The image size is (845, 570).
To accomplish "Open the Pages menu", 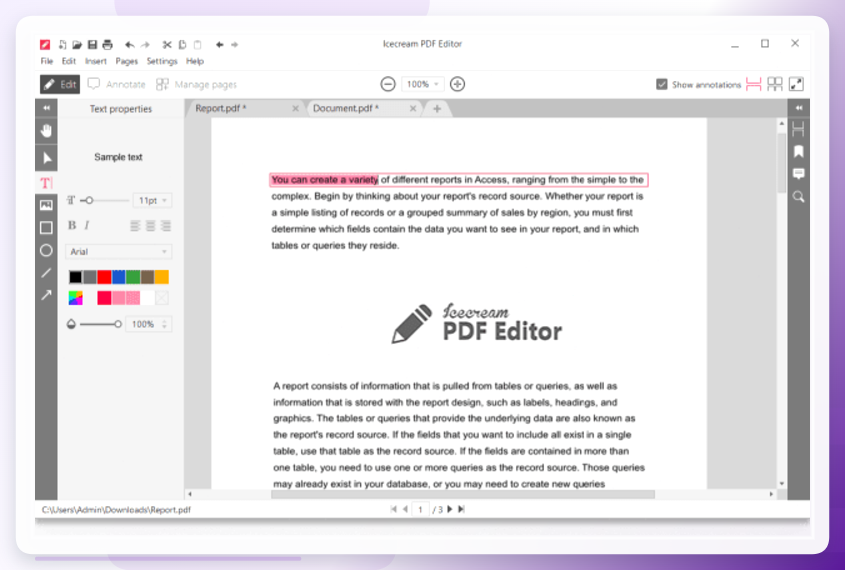I will [127, 61].
